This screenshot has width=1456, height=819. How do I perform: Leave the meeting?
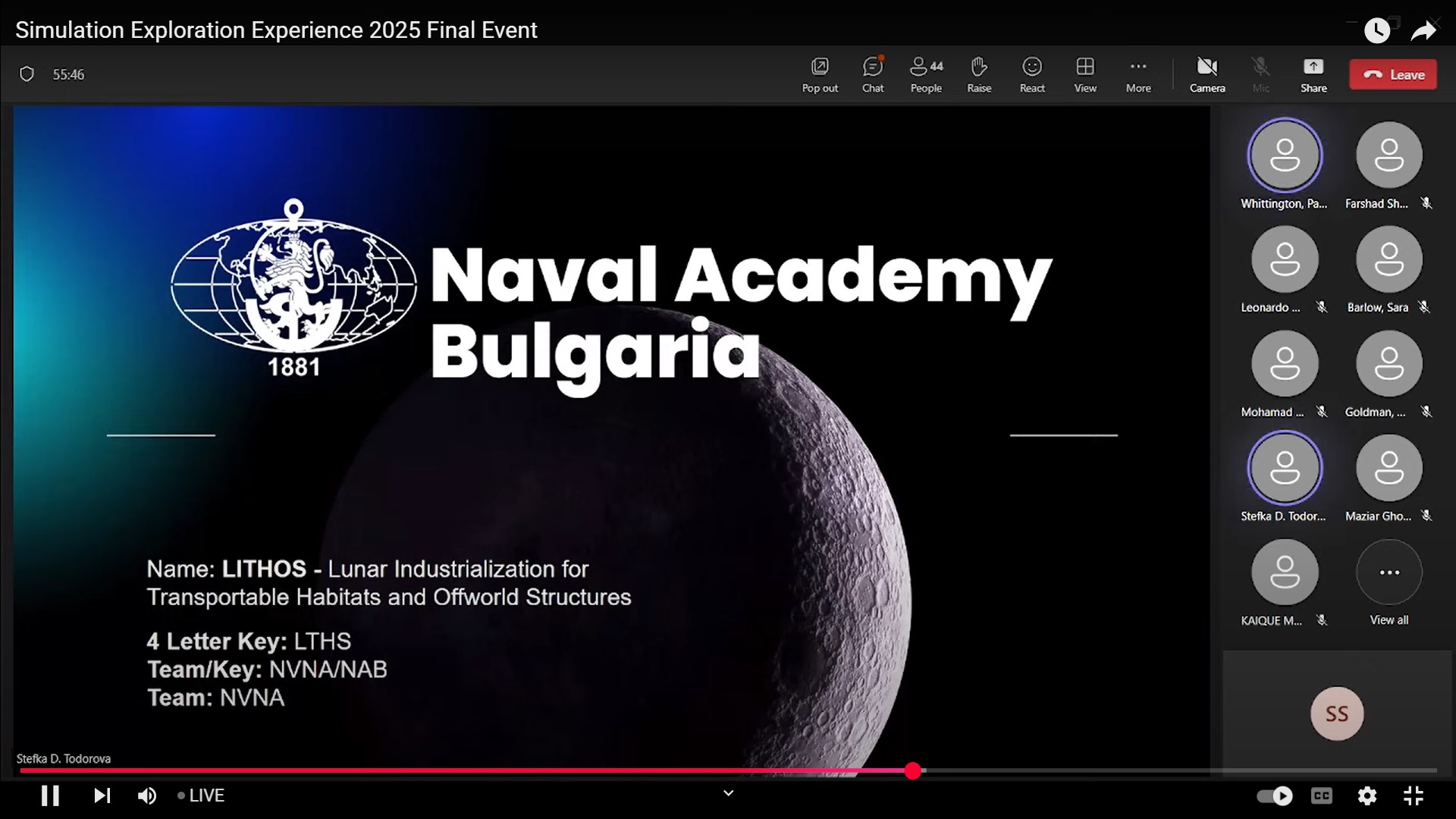point(1393,74)
